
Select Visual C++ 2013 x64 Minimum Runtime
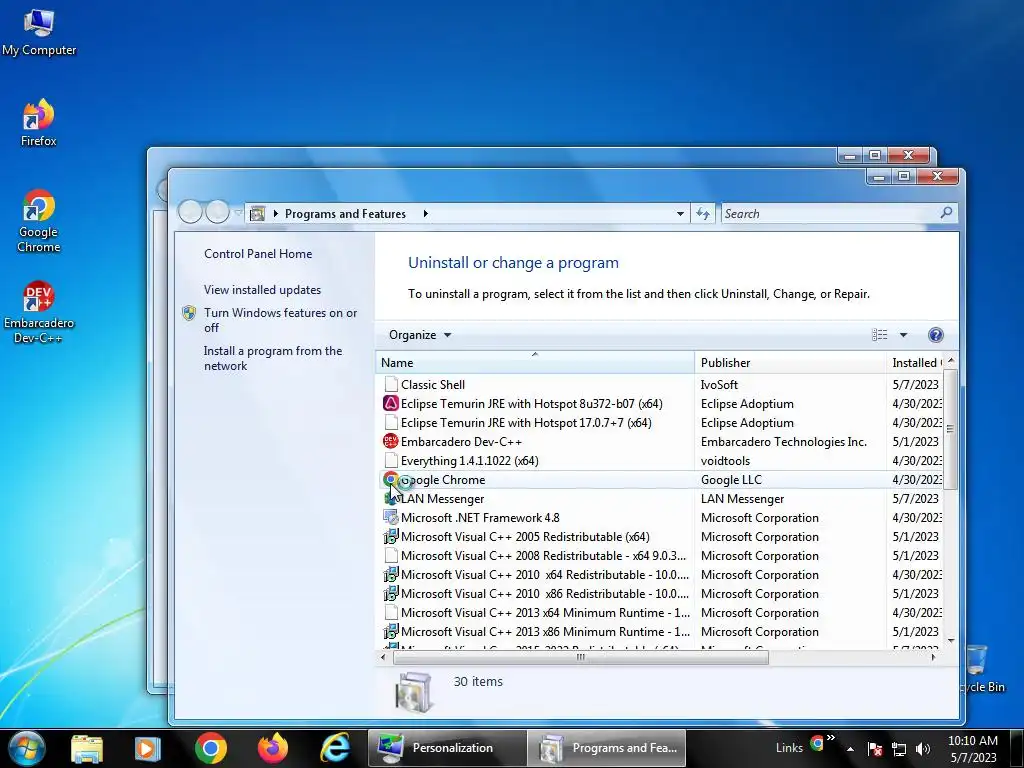545,613
